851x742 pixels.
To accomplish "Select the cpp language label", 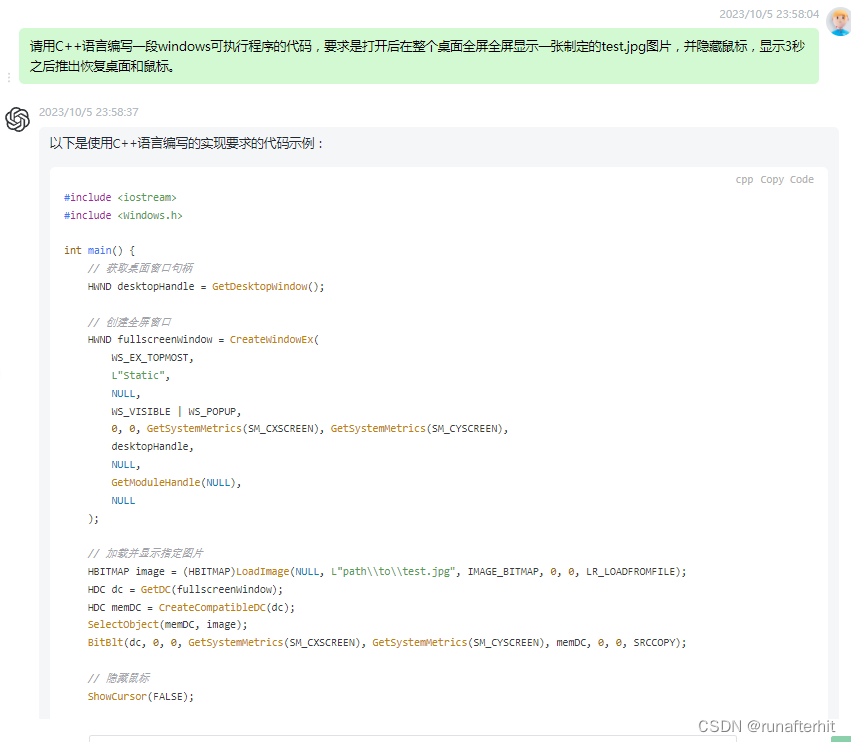I will 744,179.
